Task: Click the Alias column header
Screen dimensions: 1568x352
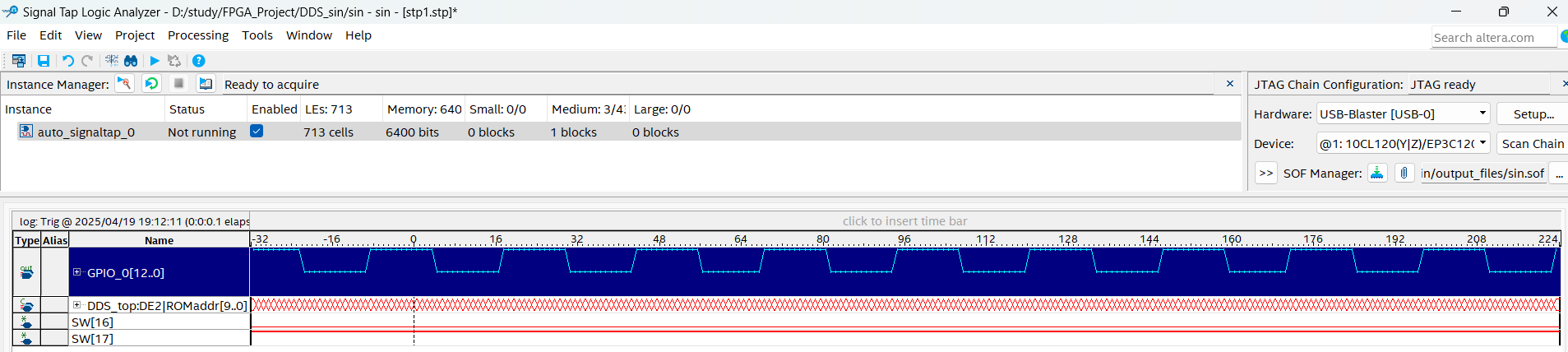Action: point(55,240)
